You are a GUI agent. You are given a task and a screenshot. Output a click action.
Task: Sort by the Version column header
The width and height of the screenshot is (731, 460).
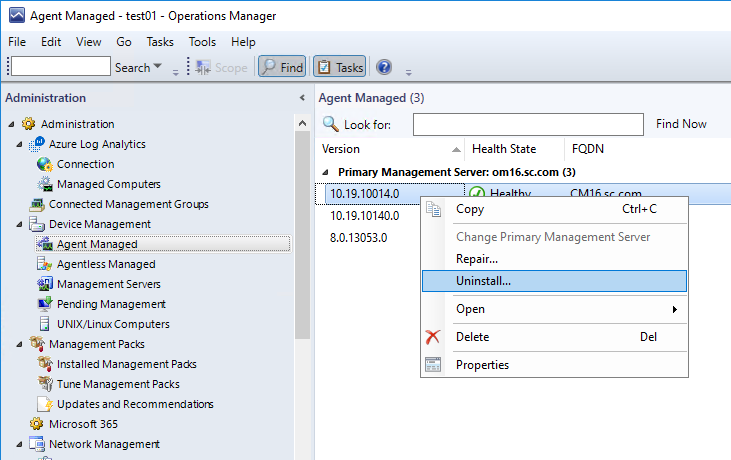390,149
